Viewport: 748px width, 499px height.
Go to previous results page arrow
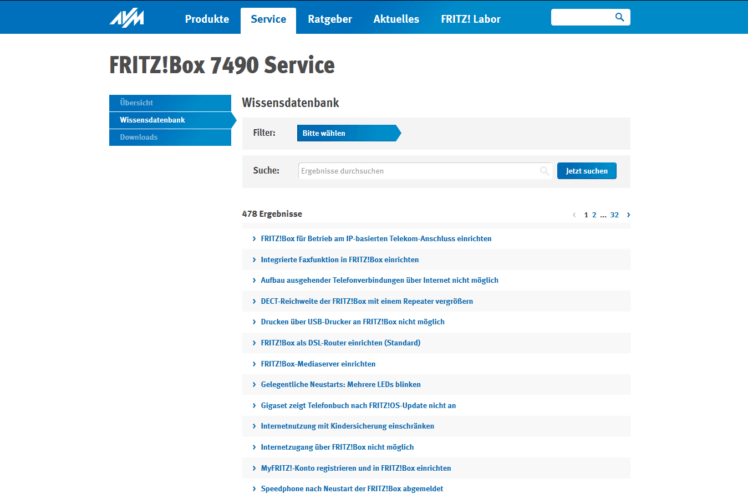574,215
